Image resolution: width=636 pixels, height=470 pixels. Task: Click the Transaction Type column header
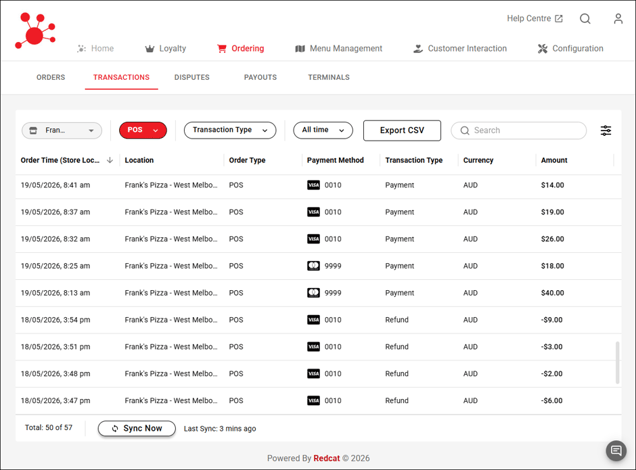pyautogui.click(x=414, y=160)
